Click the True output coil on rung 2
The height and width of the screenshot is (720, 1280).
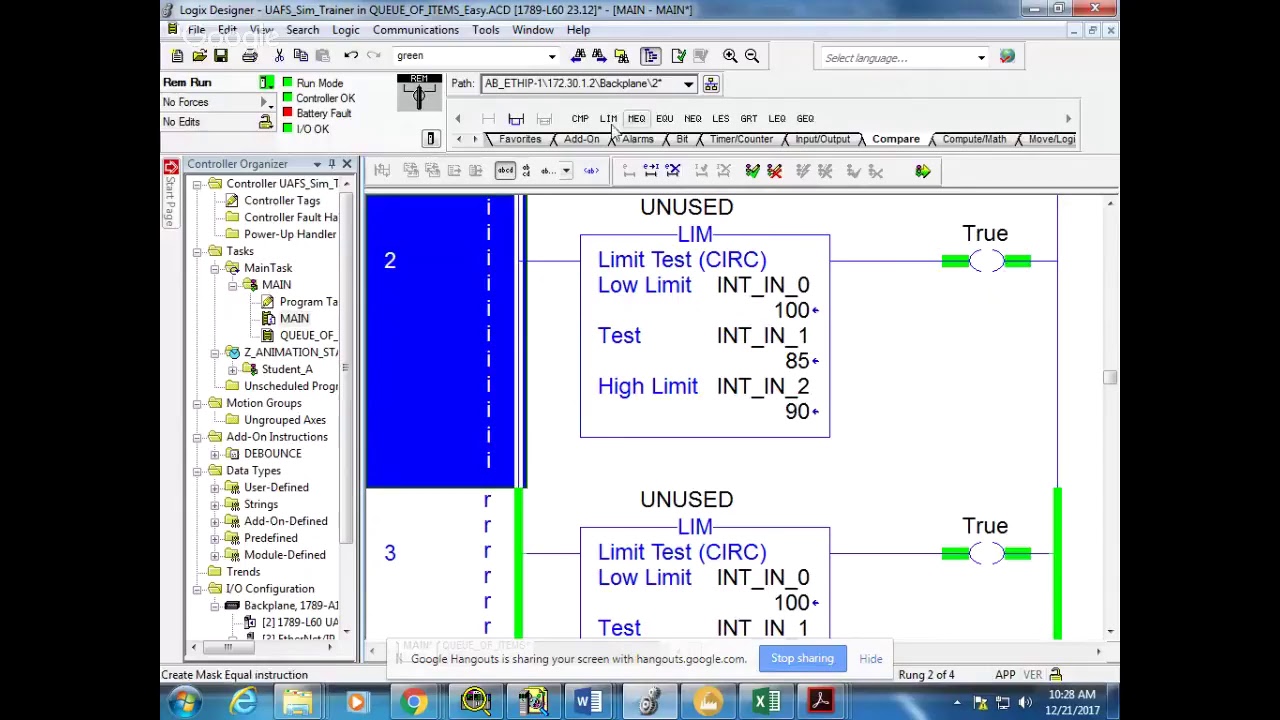click(x=986, y=261)
